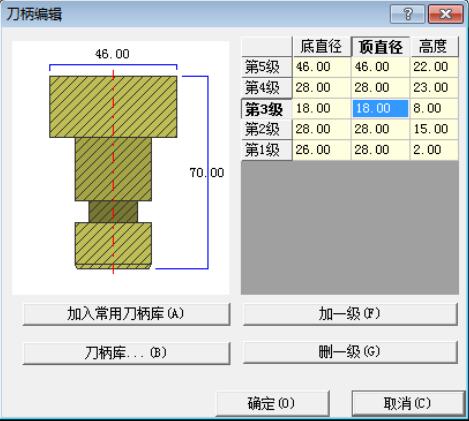This screenshot has height=421, width=469.
Task: Edit 第4级 height cell 23.00
Action: [434, 88]
